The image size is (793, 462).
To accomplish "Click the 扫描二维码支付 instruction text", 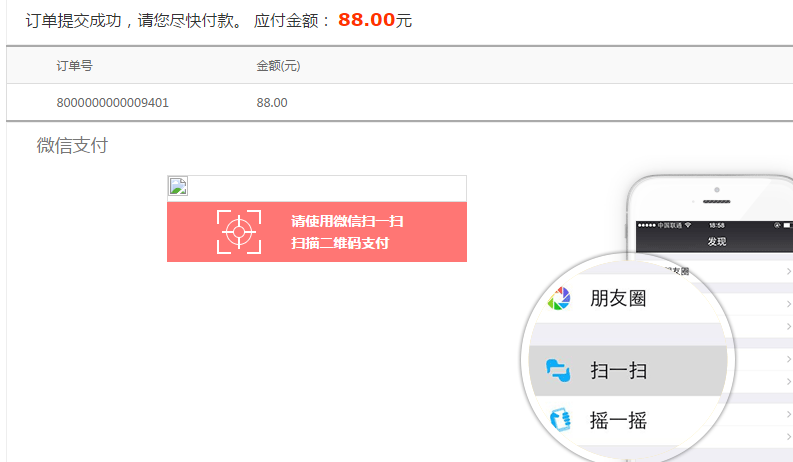I will click(340, 243).
